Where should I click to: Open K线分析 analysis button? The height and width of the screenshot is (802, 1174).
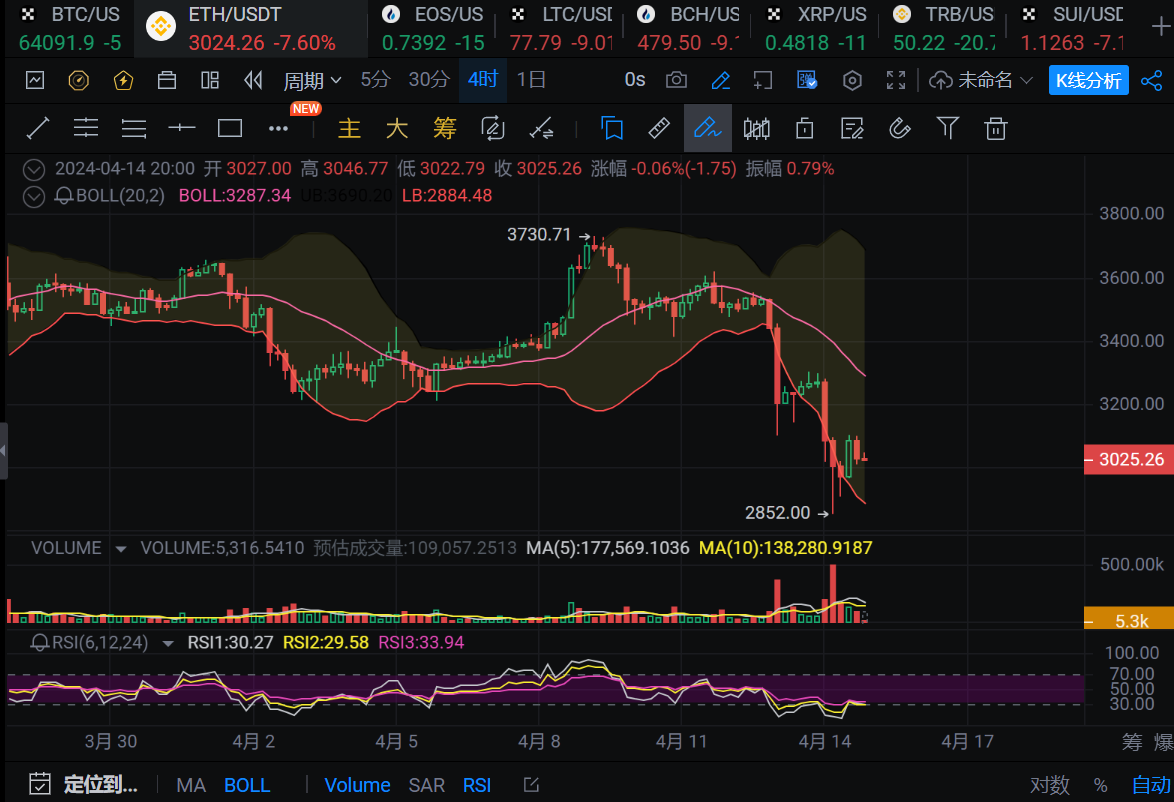point(1088,80)
